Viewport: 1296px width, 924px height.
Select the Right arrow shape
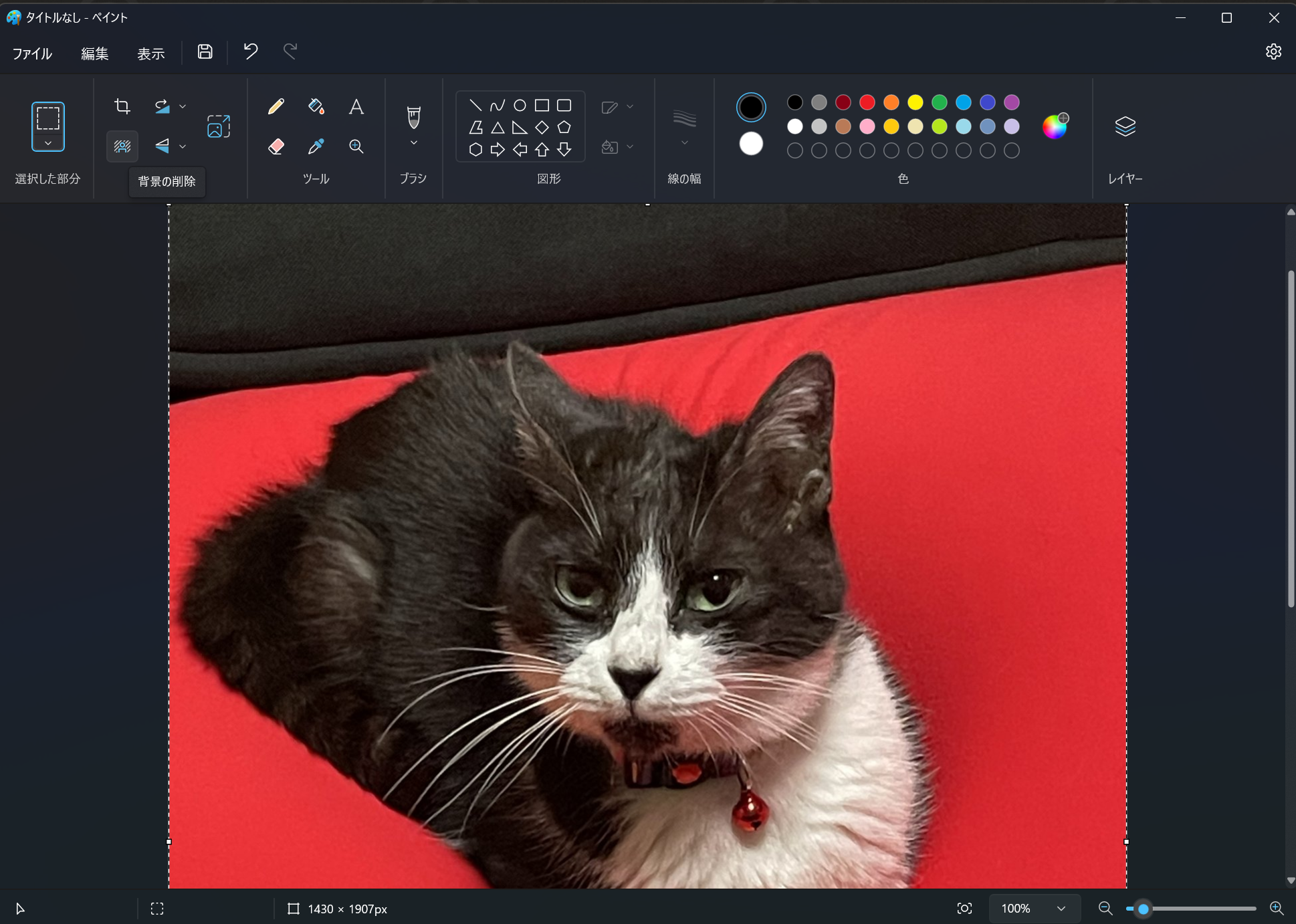click(x=497, y=149)
